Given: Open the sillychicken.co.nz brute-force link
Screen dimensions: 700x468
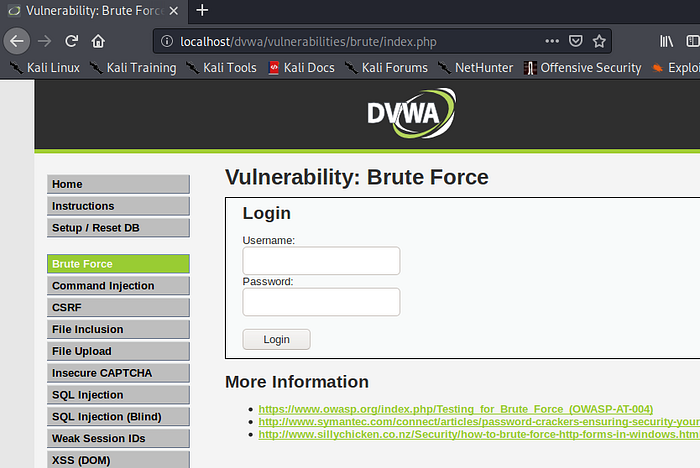Looking at the screenshot, I should click(x=479, y=434).
